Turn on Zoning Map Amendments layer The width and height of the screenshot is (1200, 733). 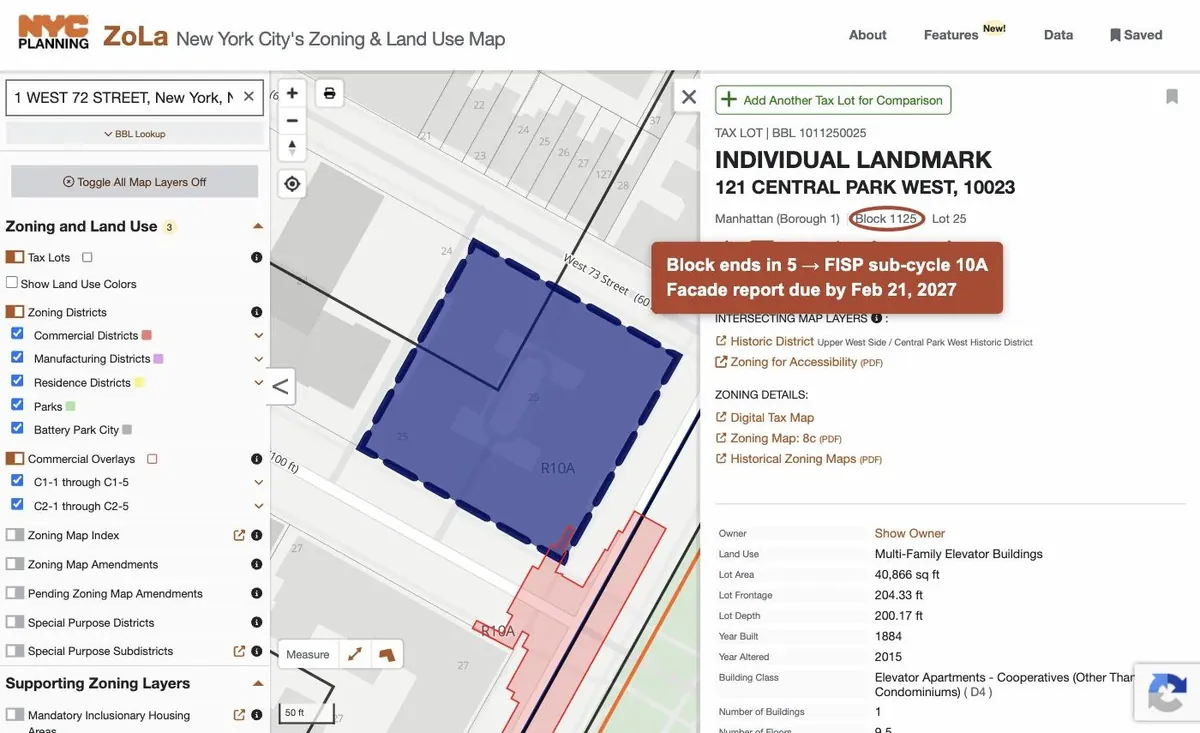[x=14, y=564]
